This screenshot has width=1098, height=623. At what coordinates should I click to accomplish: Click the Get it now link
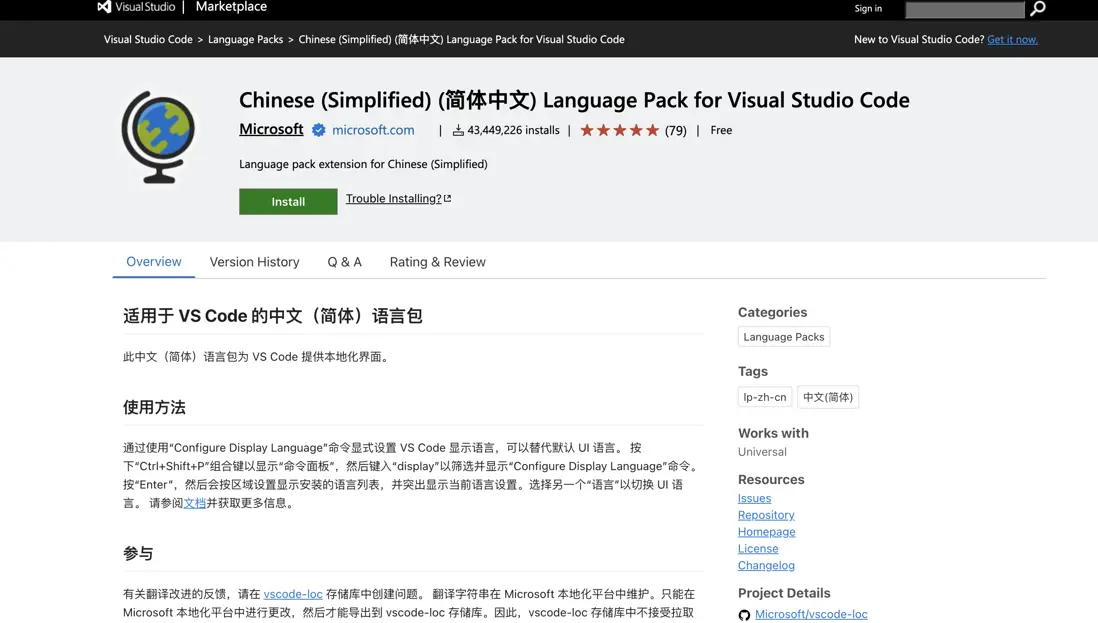tap(1012, 39)
